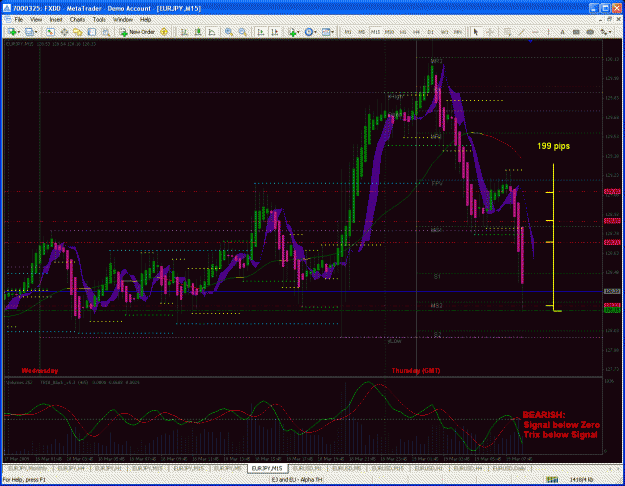
Task: Switch to the EURJPY,Monthly chart tab
Action: pyautogui.click(x=28, y=468)
